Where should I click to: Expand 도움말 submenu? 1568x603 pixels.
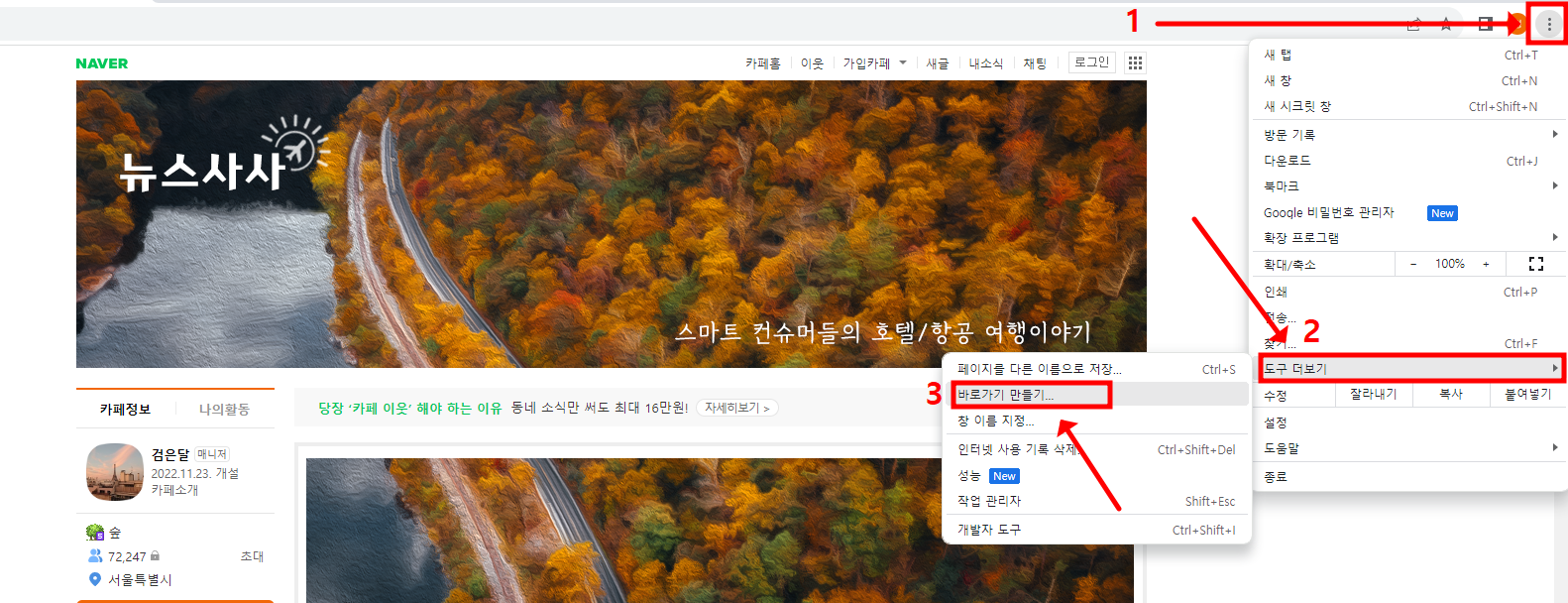tap(1407, 448)
